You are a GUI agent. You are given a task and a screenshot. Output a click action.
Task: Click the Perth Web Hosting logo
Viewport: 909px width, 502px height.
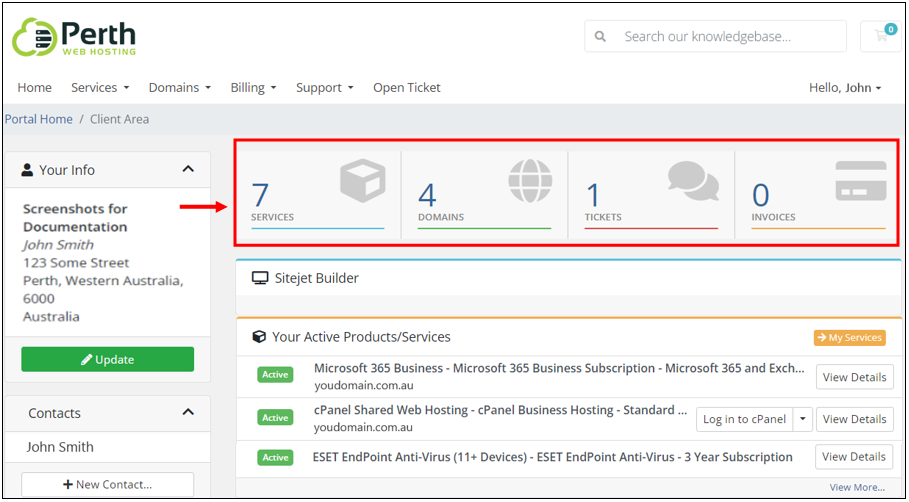click(74, 37)
